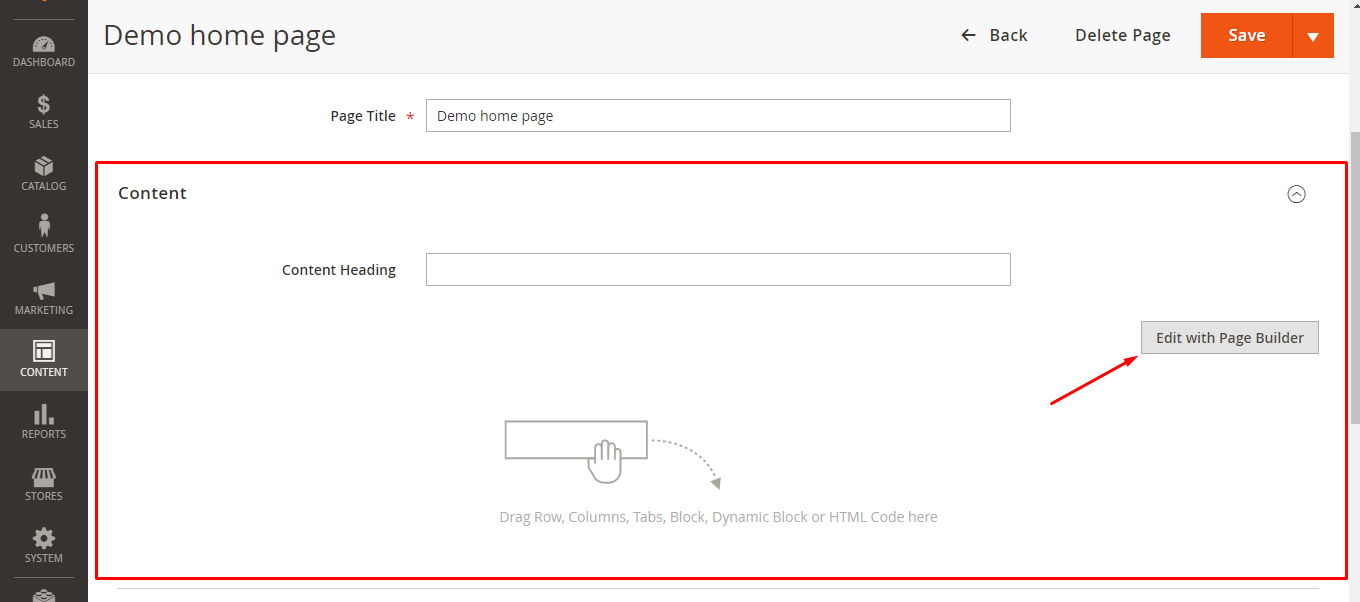This screenshot has width=1360, height=602.
Task: Click the Delete Page button
Action: 1123,35
